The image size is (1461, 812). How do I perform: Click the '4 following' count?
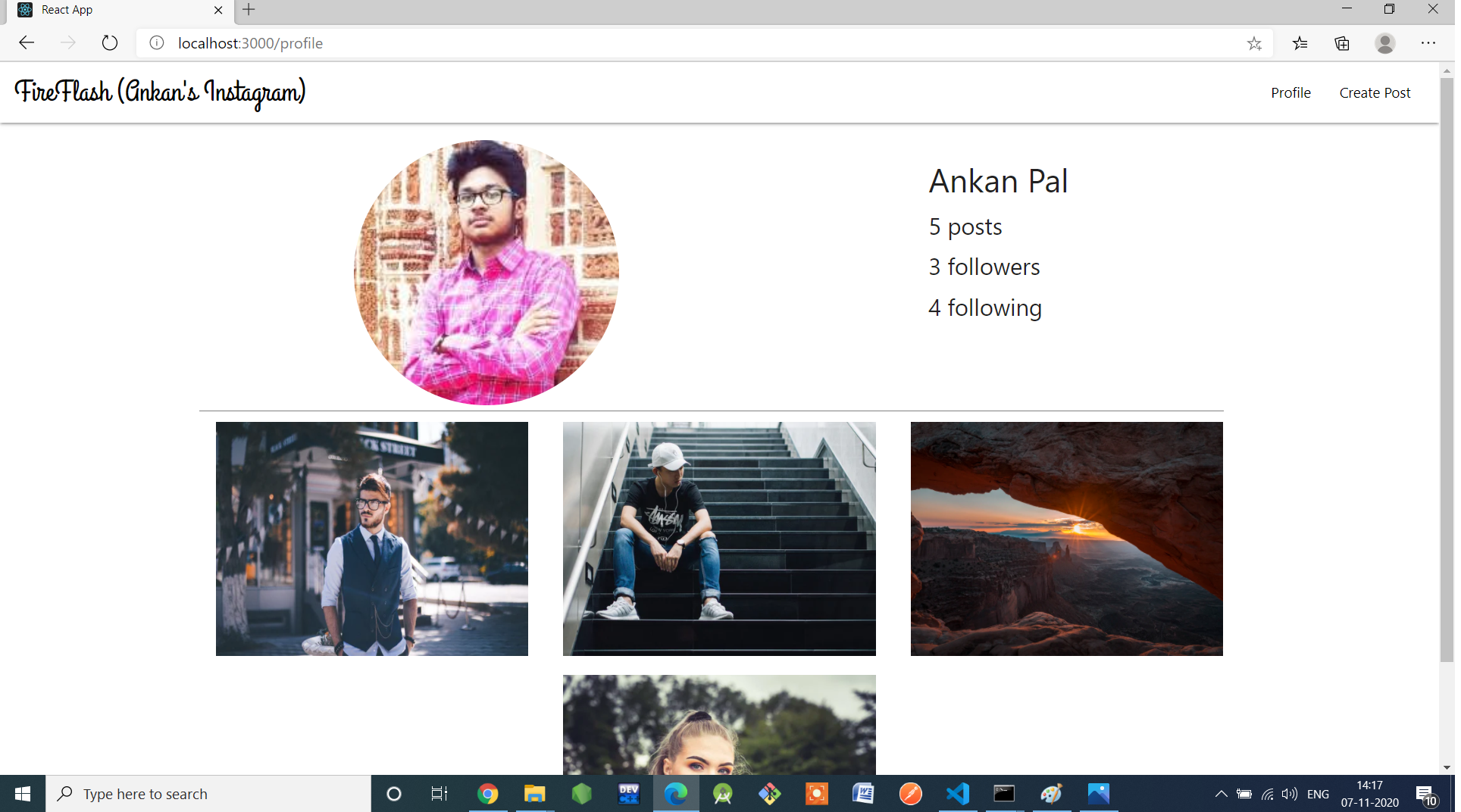coord(985,308)
